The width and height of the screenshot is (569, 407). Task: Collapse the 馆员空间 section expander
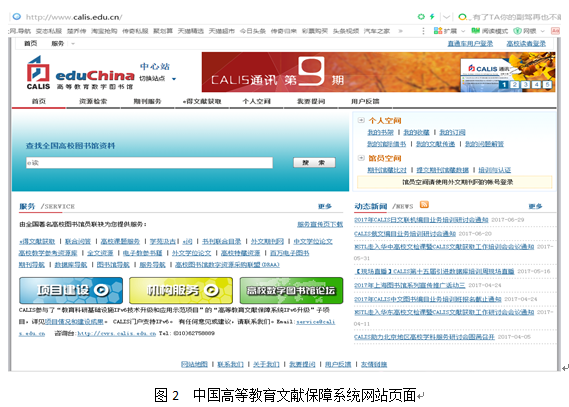coord(361,158)
